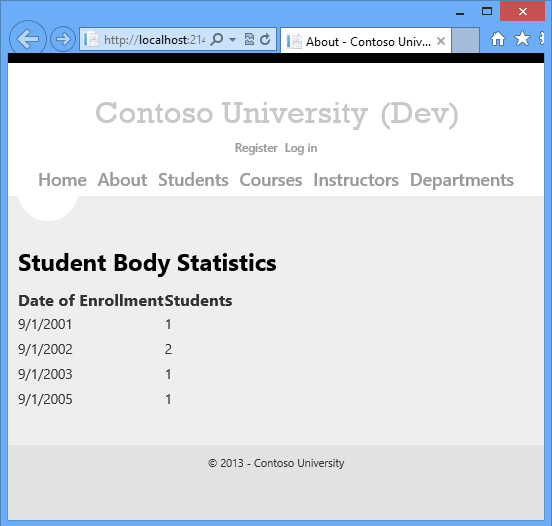Refresh the page with reload icon
Screen dimensions: 552x526
[x=265, y=39]
